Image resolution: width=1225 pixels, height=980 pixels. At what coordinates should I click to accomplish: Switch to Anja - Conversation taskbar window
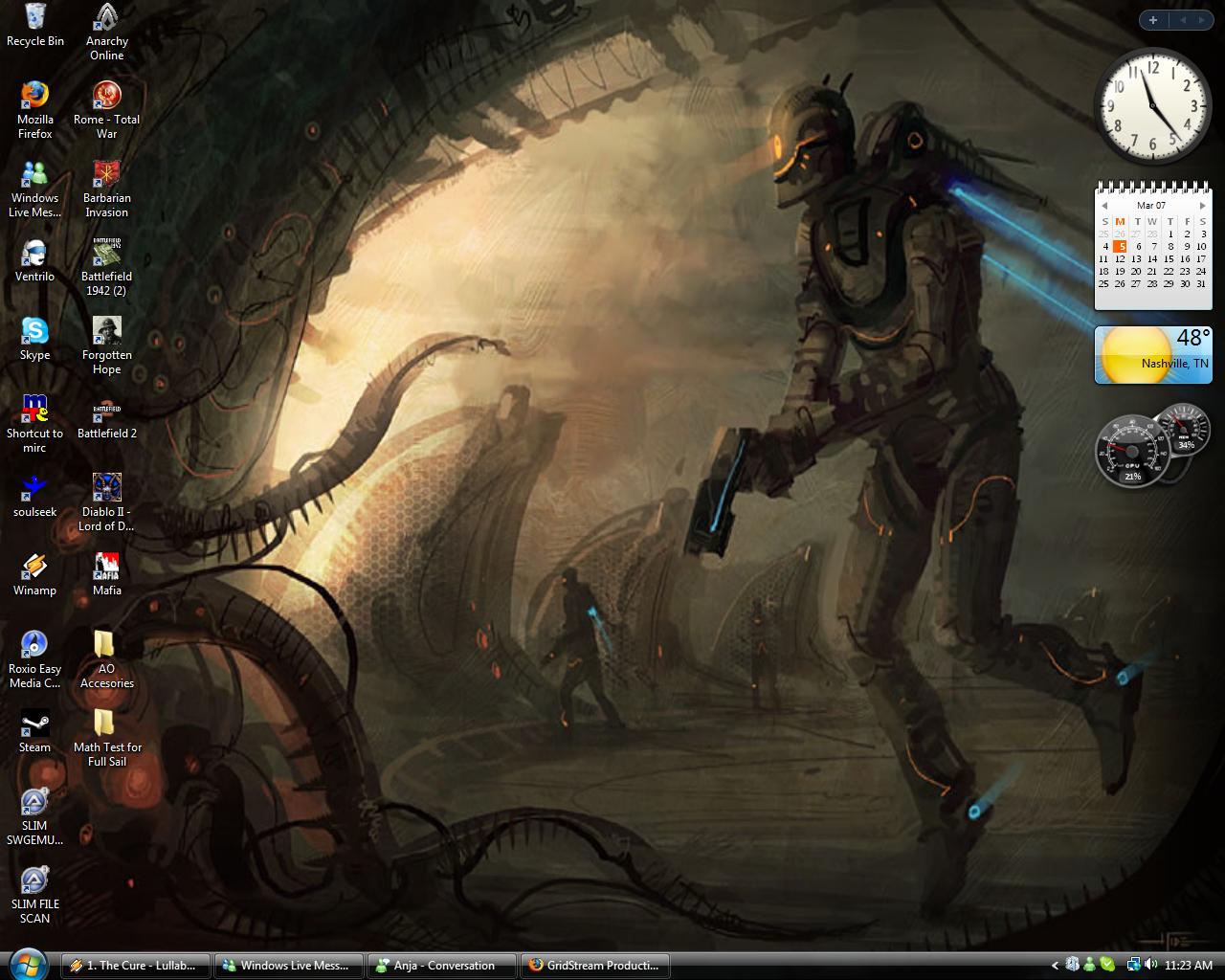(441, 966)
